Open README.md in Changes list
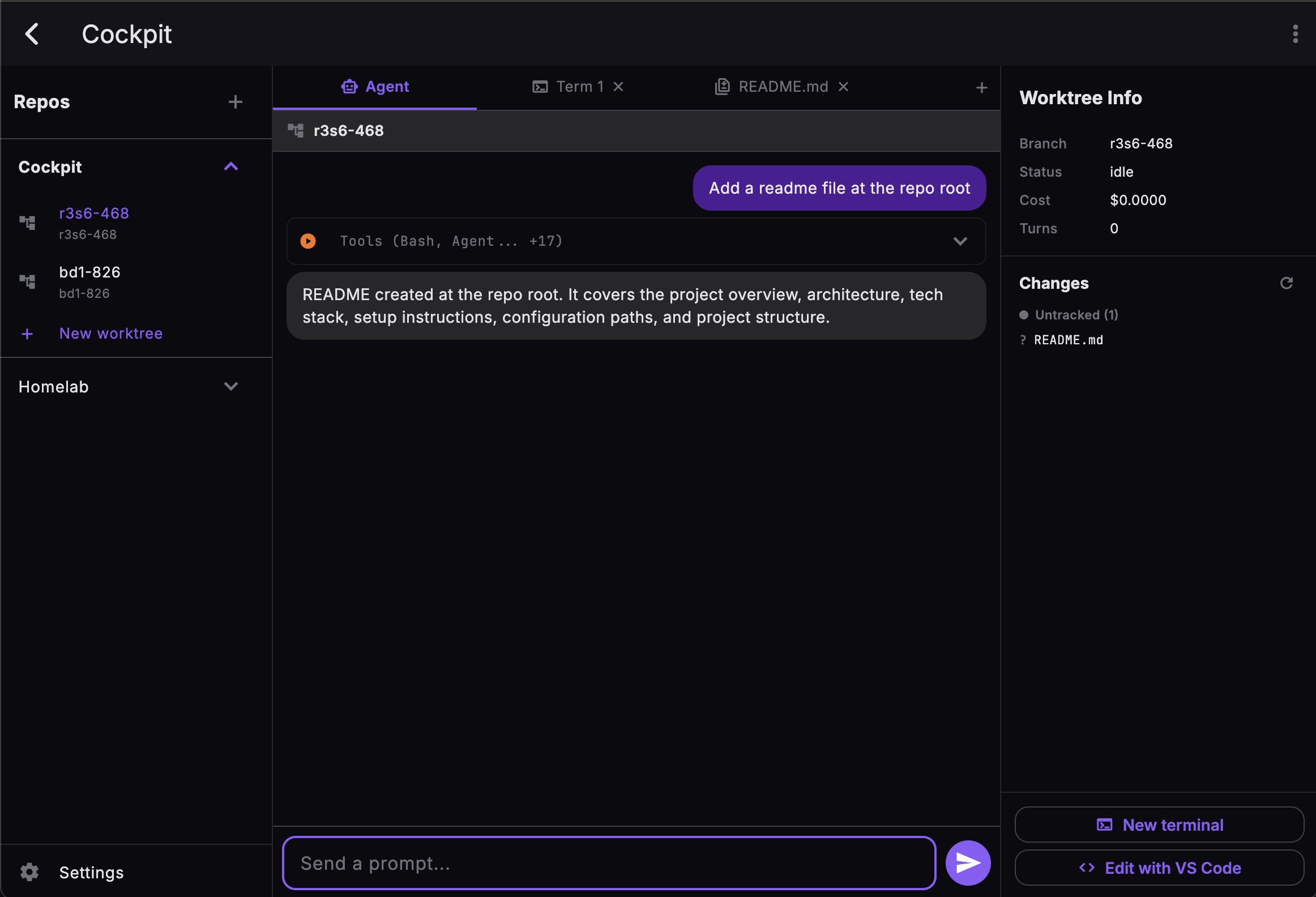The width and height of the screenshot is (1316, 897). (1069, 340)
